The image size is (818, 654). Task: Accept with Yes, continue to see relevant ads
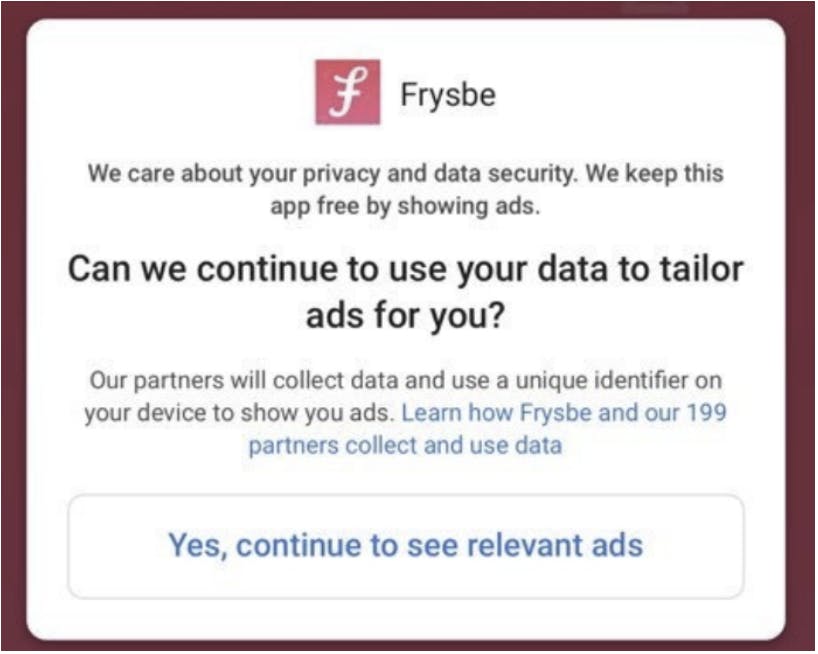(406, 546)
